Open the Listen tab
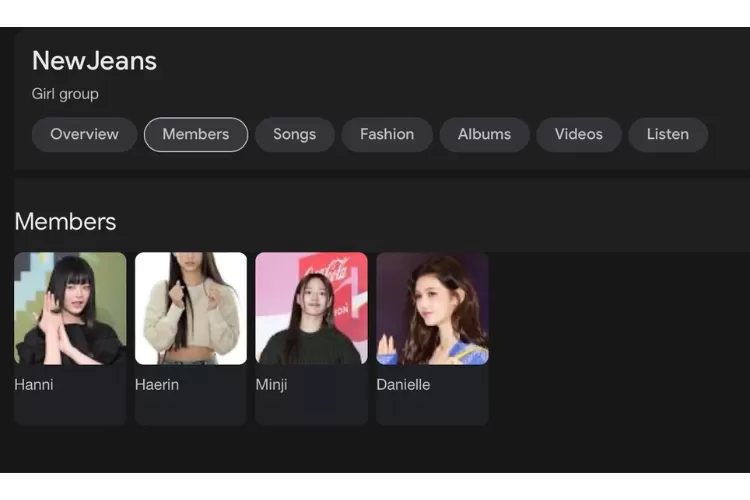 pyautogui.click(x=668, y=134)
